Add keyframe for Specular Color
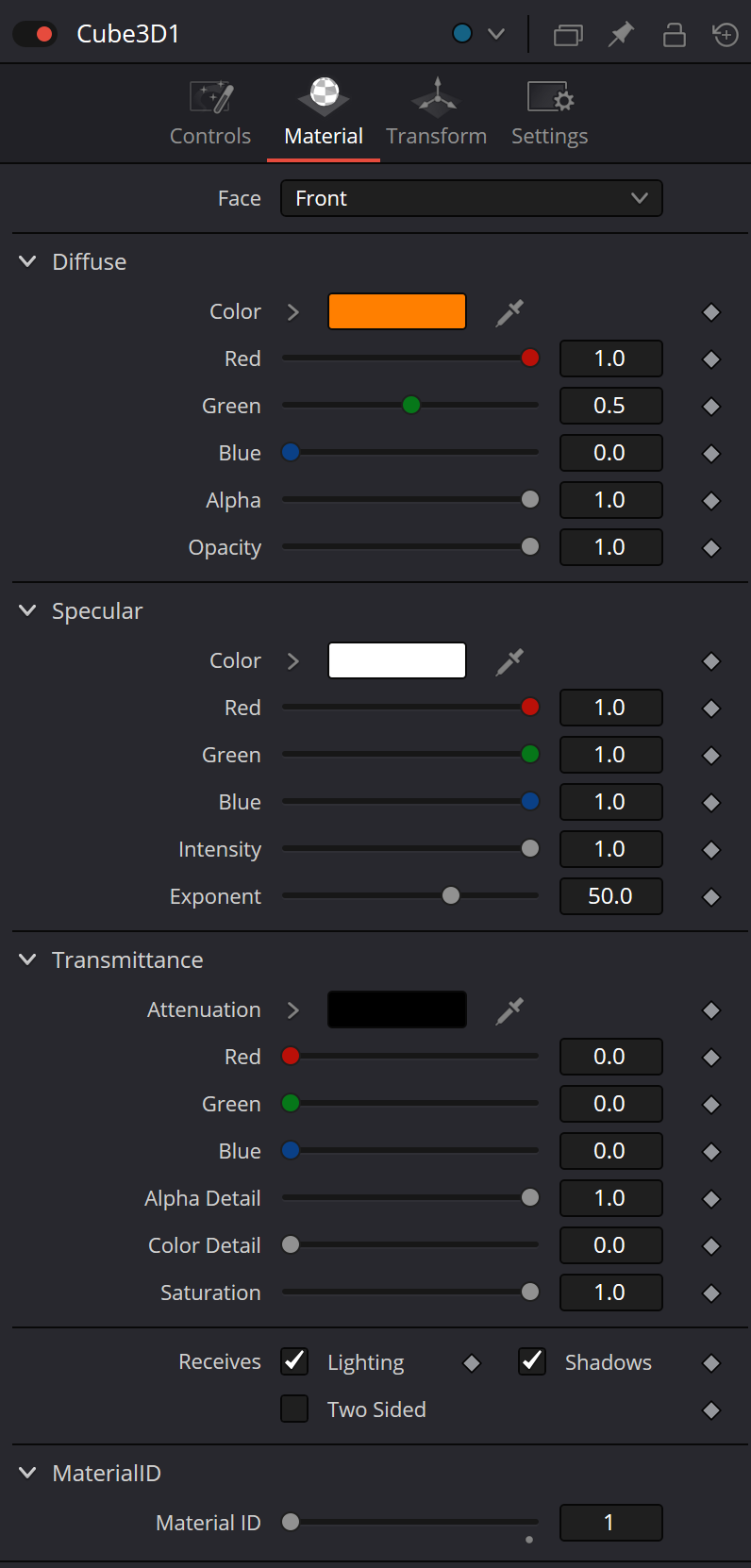The image size is (751, 1568). point(711,661)
